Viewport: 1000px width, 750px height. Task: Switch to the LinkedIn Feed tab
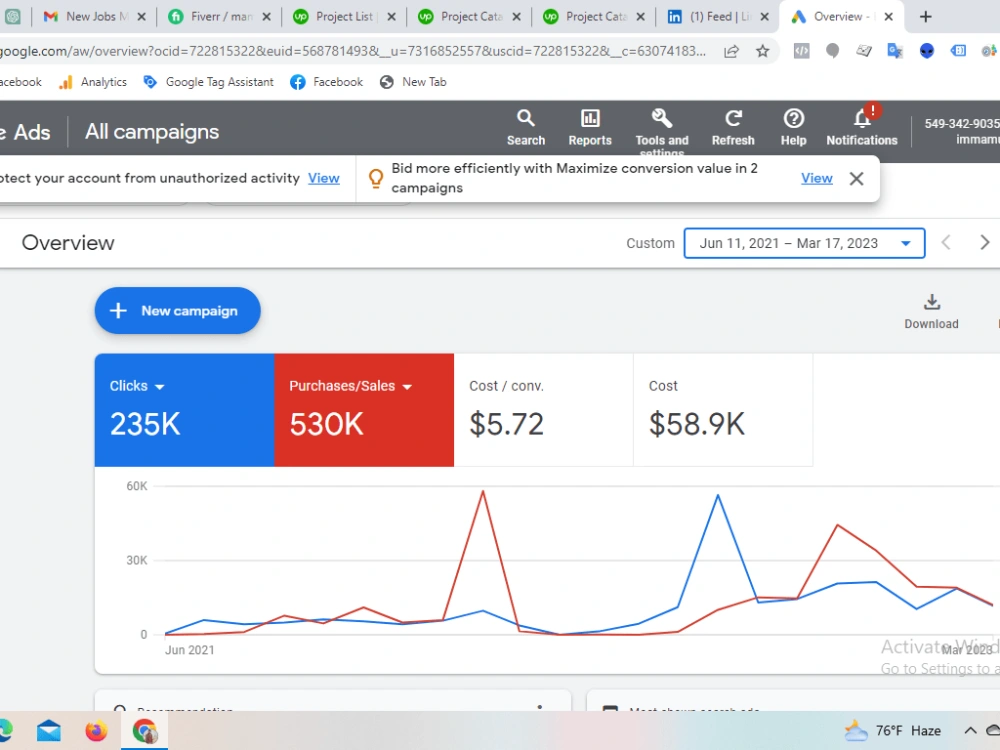[717, 17]
